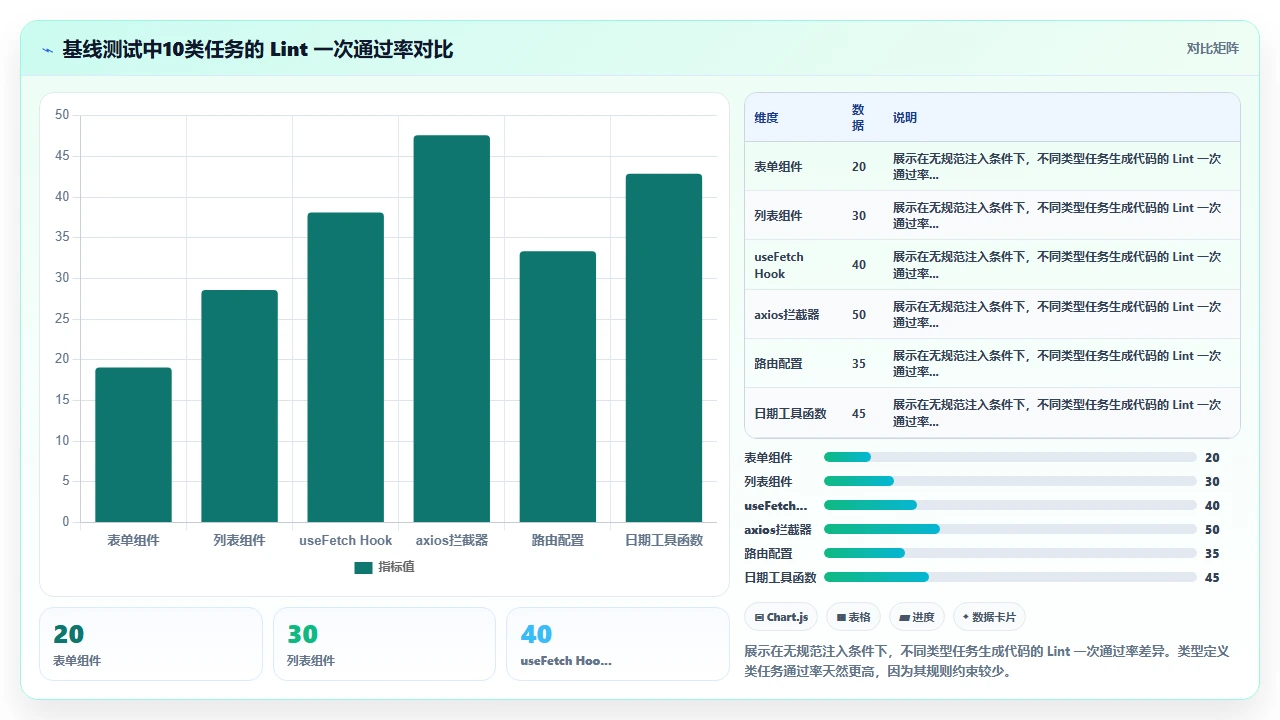Click the 路由配置 progress bar
The height and width of the screenshot is (720, 1280).
[x=1010, y=553]
